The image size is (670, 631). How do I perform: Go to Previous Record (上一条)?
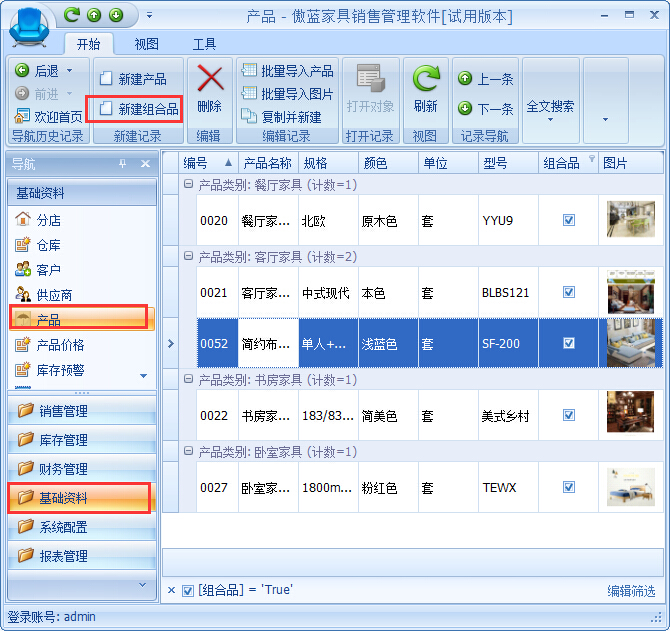point(486,79)
